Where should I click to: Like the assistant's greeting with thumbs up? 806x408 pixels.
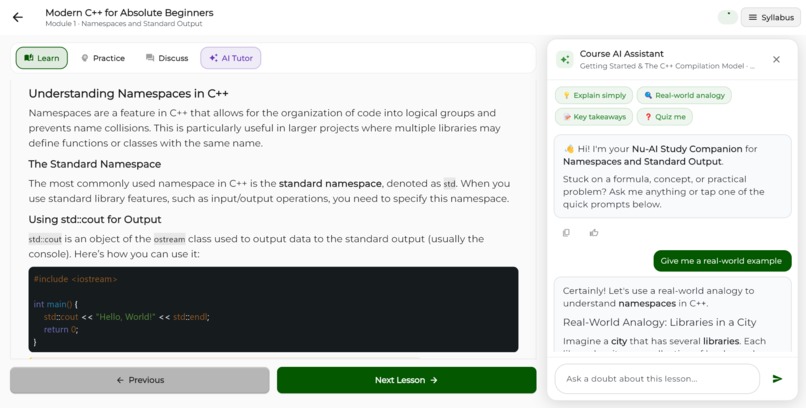click(x=594, y=233)
